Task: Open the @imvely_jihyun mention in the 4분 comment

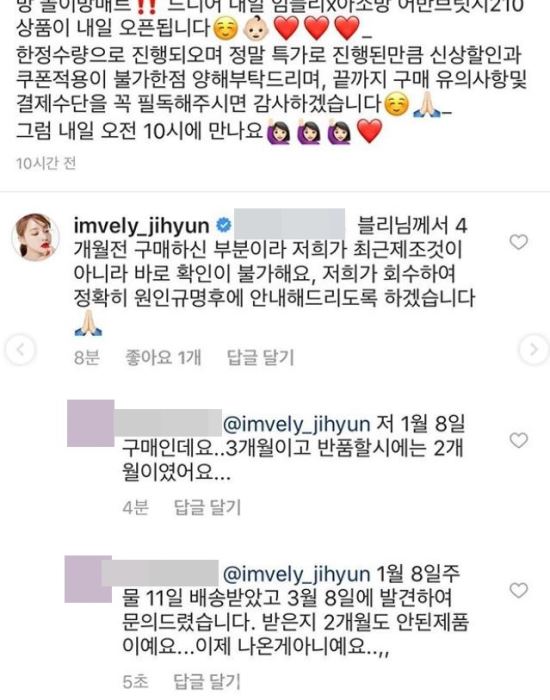Action: coord(296,424)
